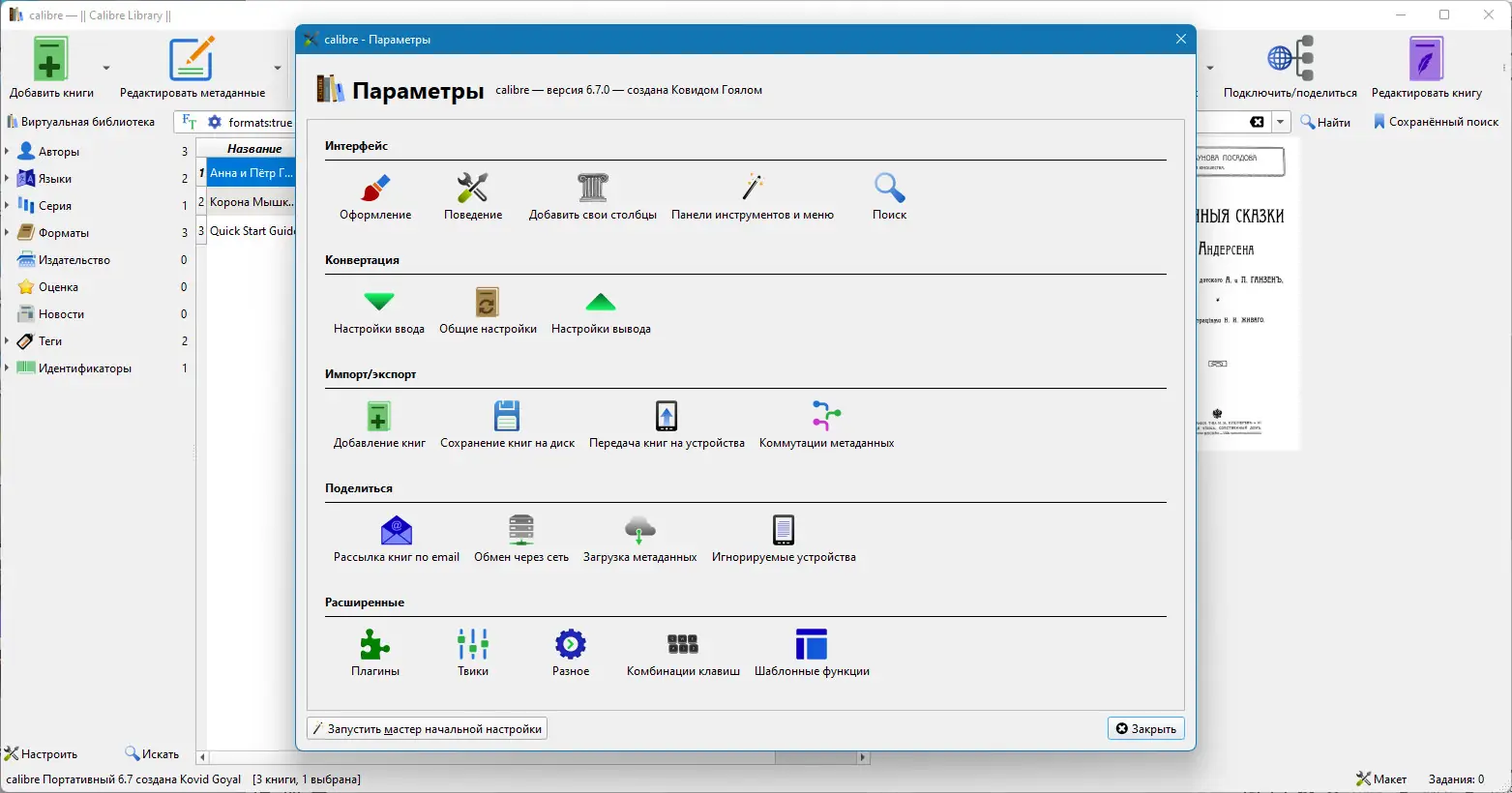Open Обмен через сеть settings
This screenshot has width=1512, height=793.
[x=521, y=539]
